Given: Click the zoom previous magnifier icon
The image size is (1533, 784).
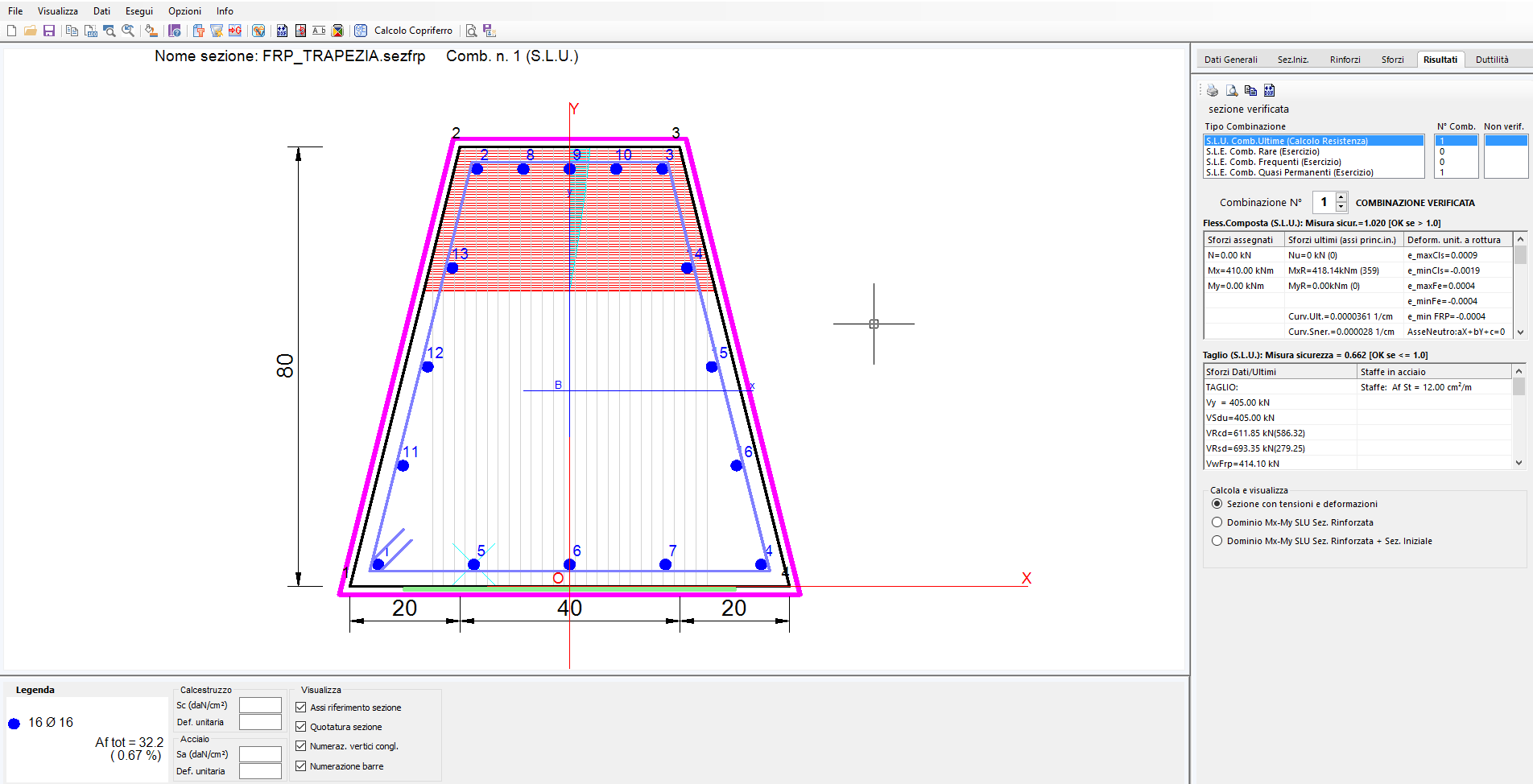Looking at the screenshot, I should 128,31.
